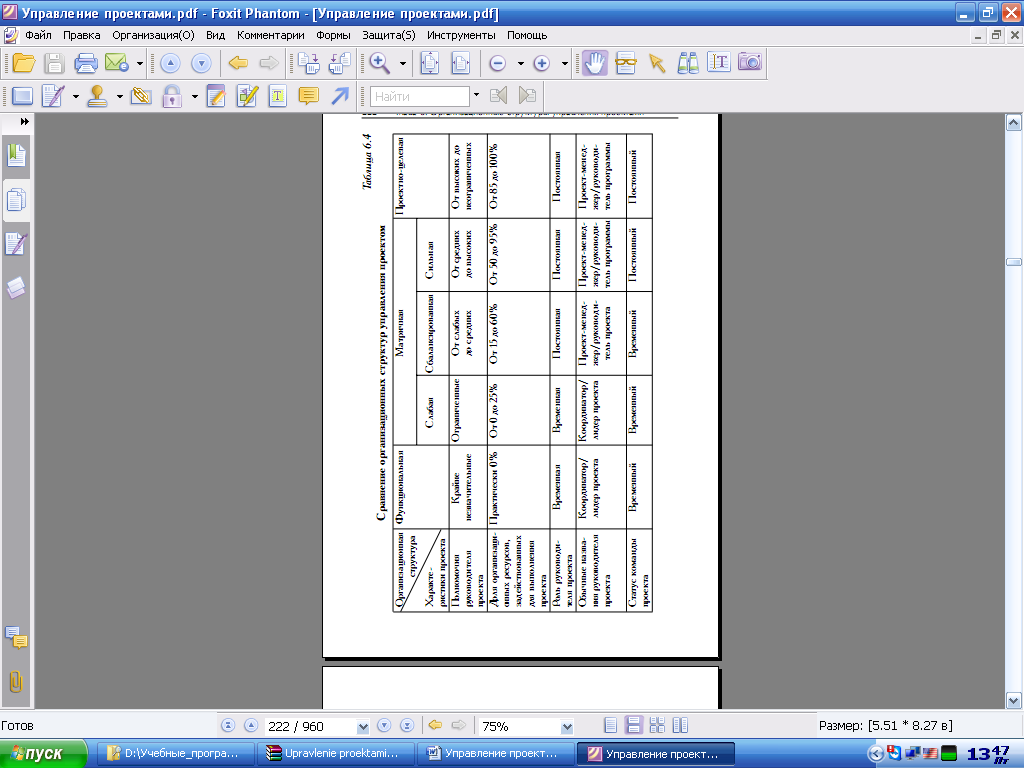Open the zoom level 75% dropdown
1024x768 pixels.
coord(567,727)
